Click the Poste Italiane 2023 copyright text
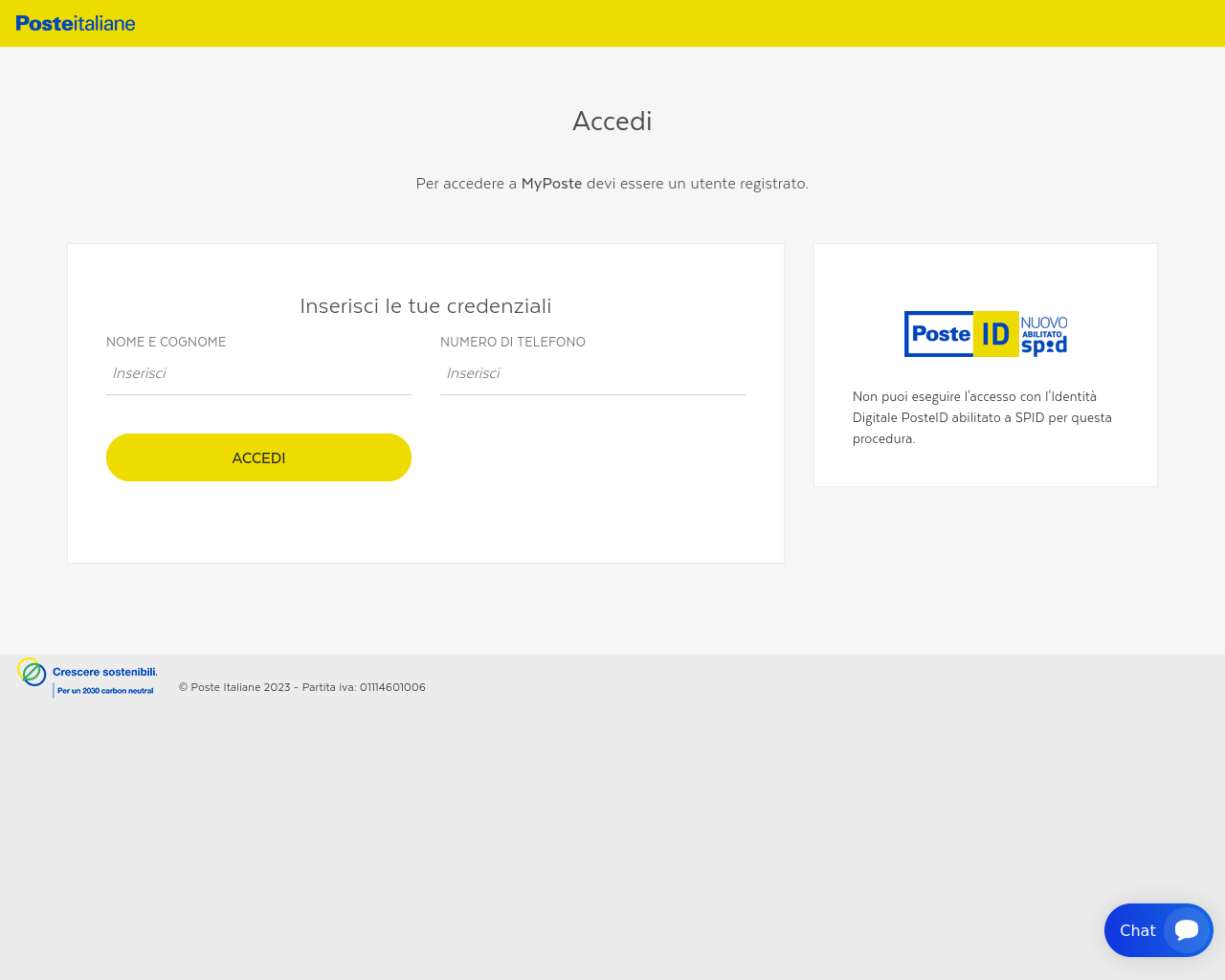The height and width of the screenshot is (980, 1225). click(302, 687)
